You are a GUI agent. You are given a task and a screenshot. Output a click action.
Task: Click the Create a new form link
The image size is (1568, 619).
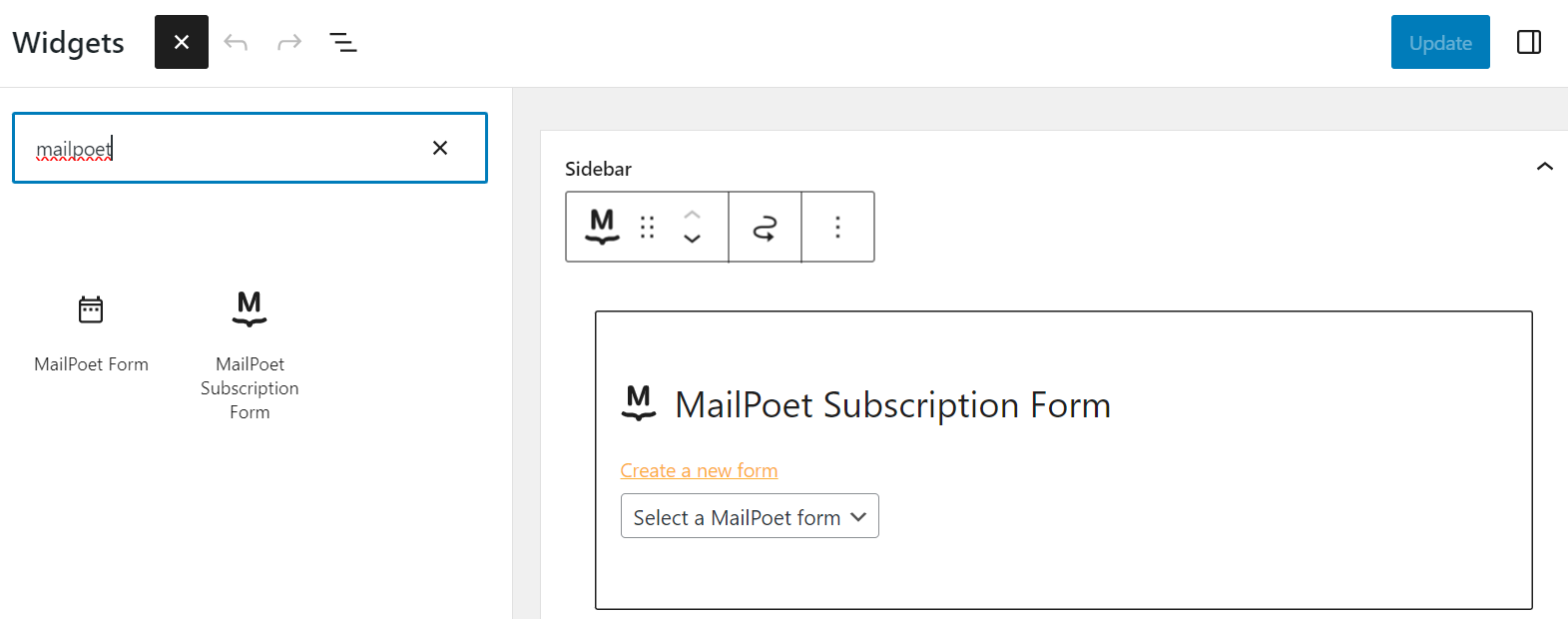click(x=699, y=469)
